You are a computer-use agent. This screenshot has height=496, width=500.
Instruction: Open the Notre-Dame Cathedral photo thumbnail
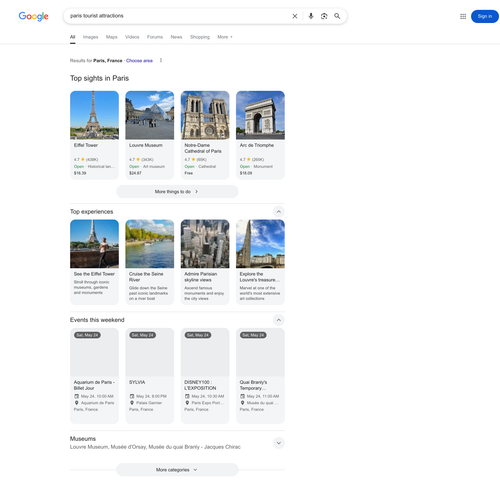pos(205,115)
